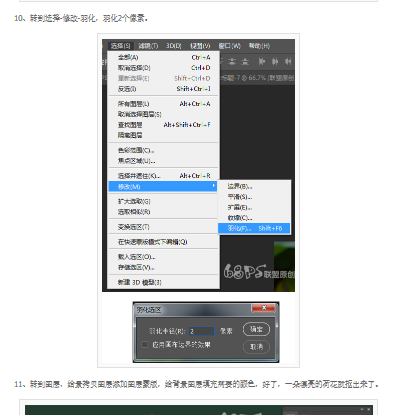410x415 pixels.
Task: Click 隔离图层 menu entry
Action: click(x=164, y=135)
